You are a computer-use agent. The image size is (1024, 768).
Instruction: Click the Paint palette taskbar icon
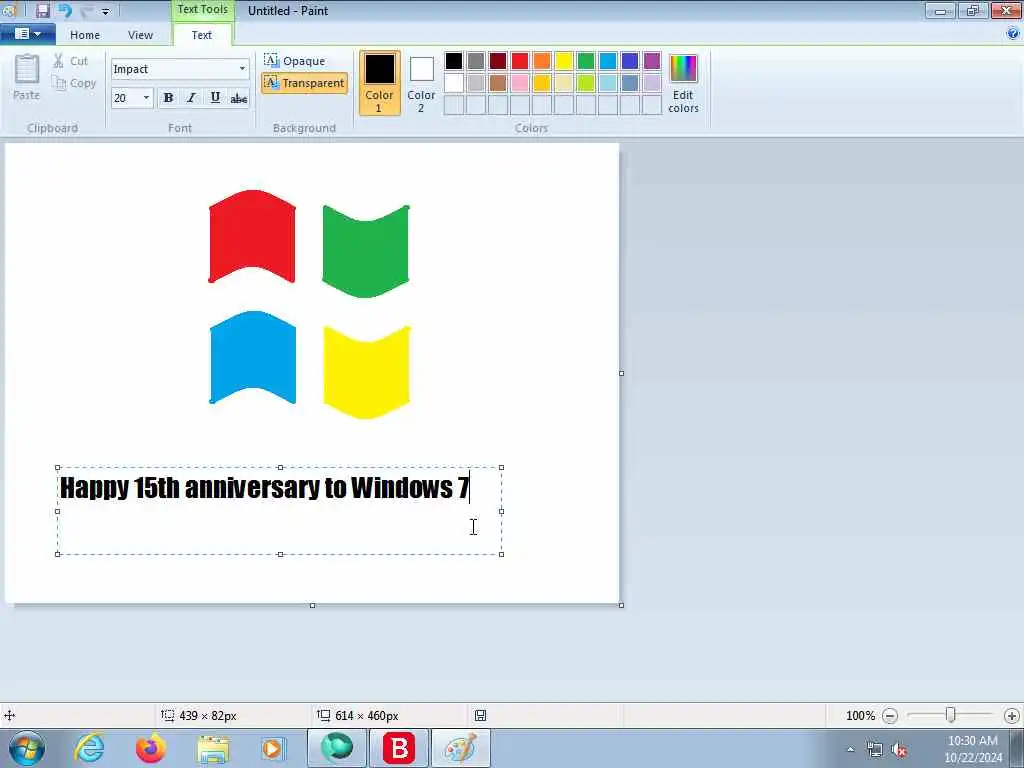point(460,748)
